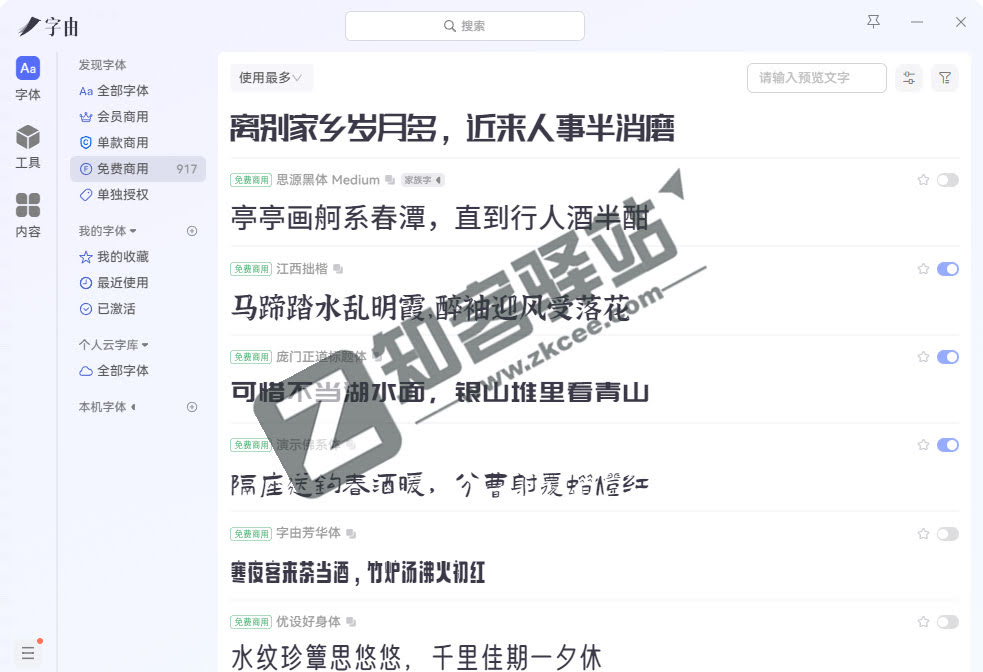
Task: Open the filter options with the funnel icon
Action: click(945, 77)
